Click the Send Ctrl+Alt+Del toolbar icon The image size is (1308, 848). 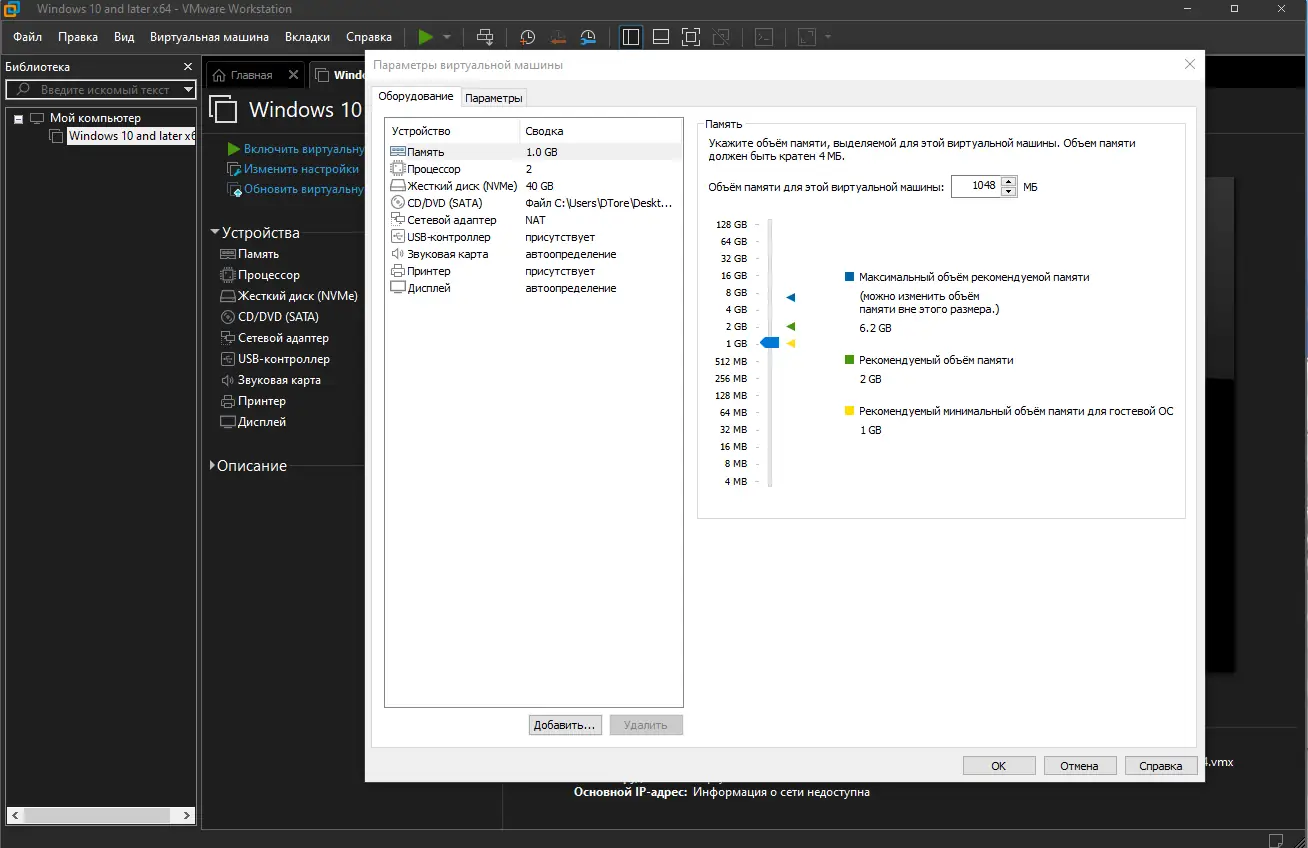tap(485, 37)
